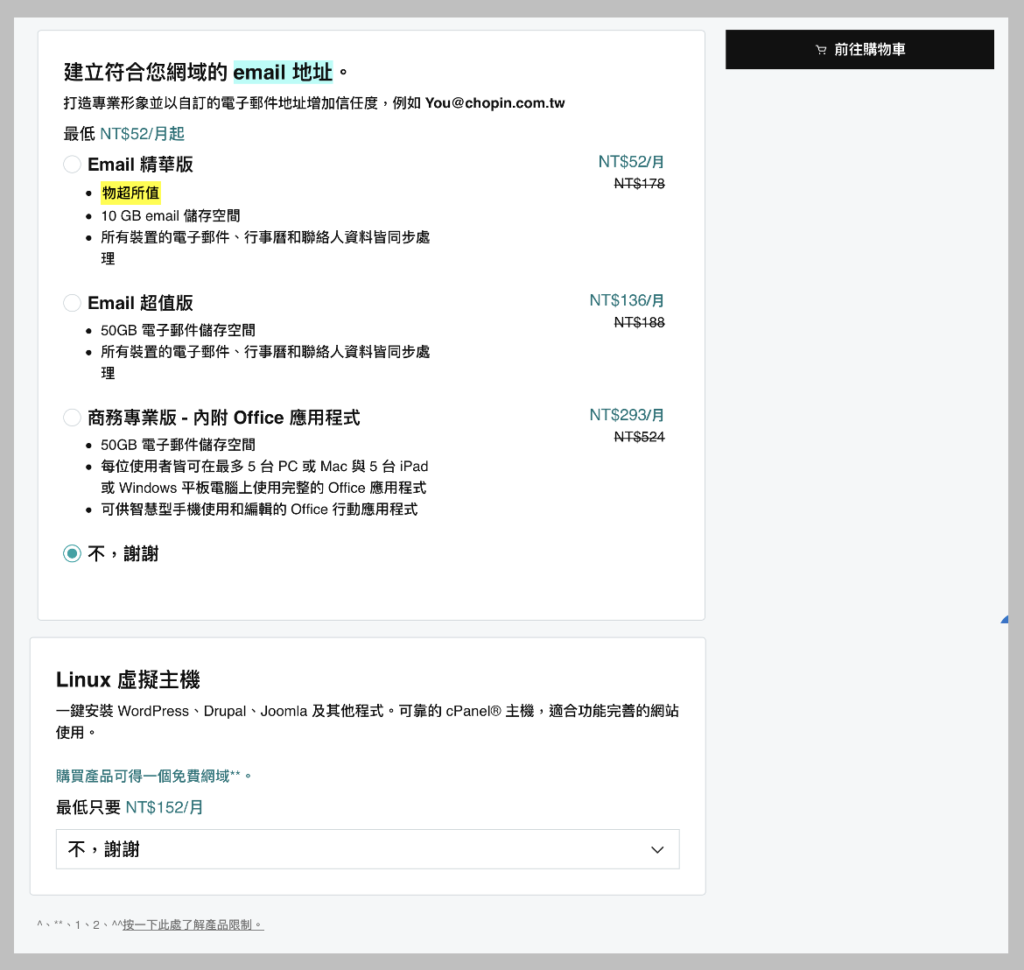The width and height of the screenshot is (1024, 970).
Task: Open the Linux 虛擬主機 plan dropdown
Action: [368, 849]
